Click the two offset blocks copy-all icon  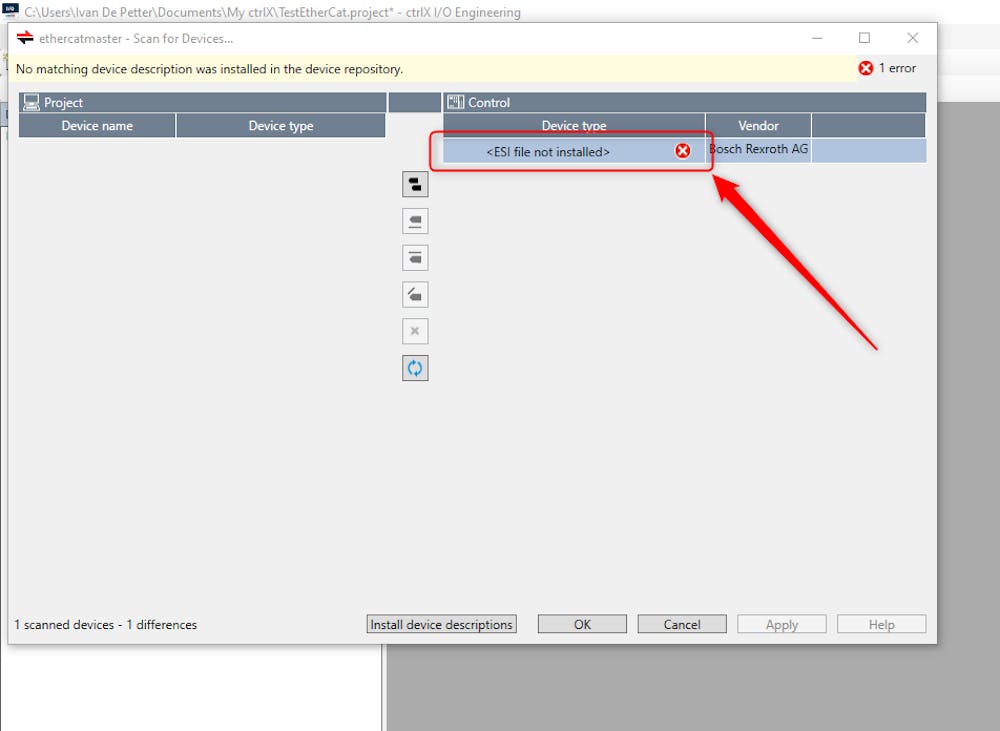[415, 184]
